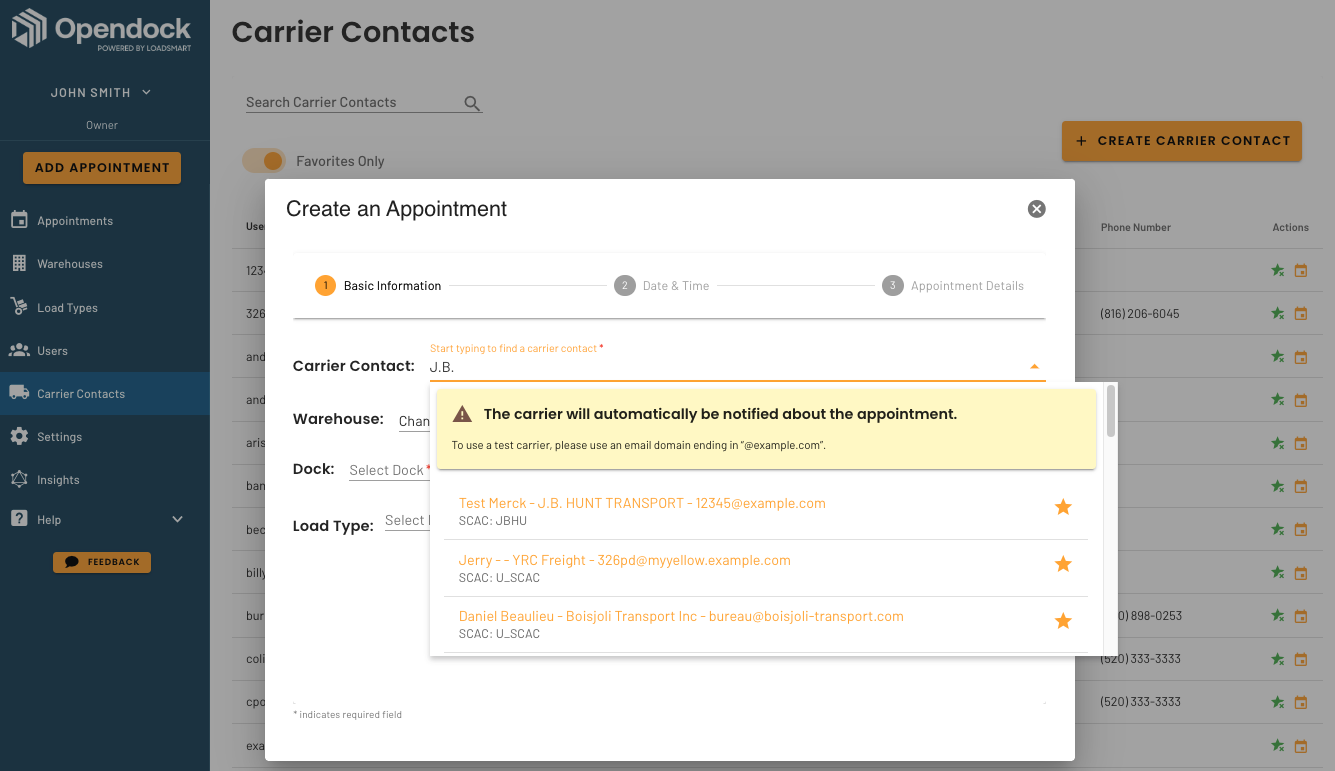Click the favorite star in the first table row
Viewport: 1335px width, 771px height.
[1278, 270]
